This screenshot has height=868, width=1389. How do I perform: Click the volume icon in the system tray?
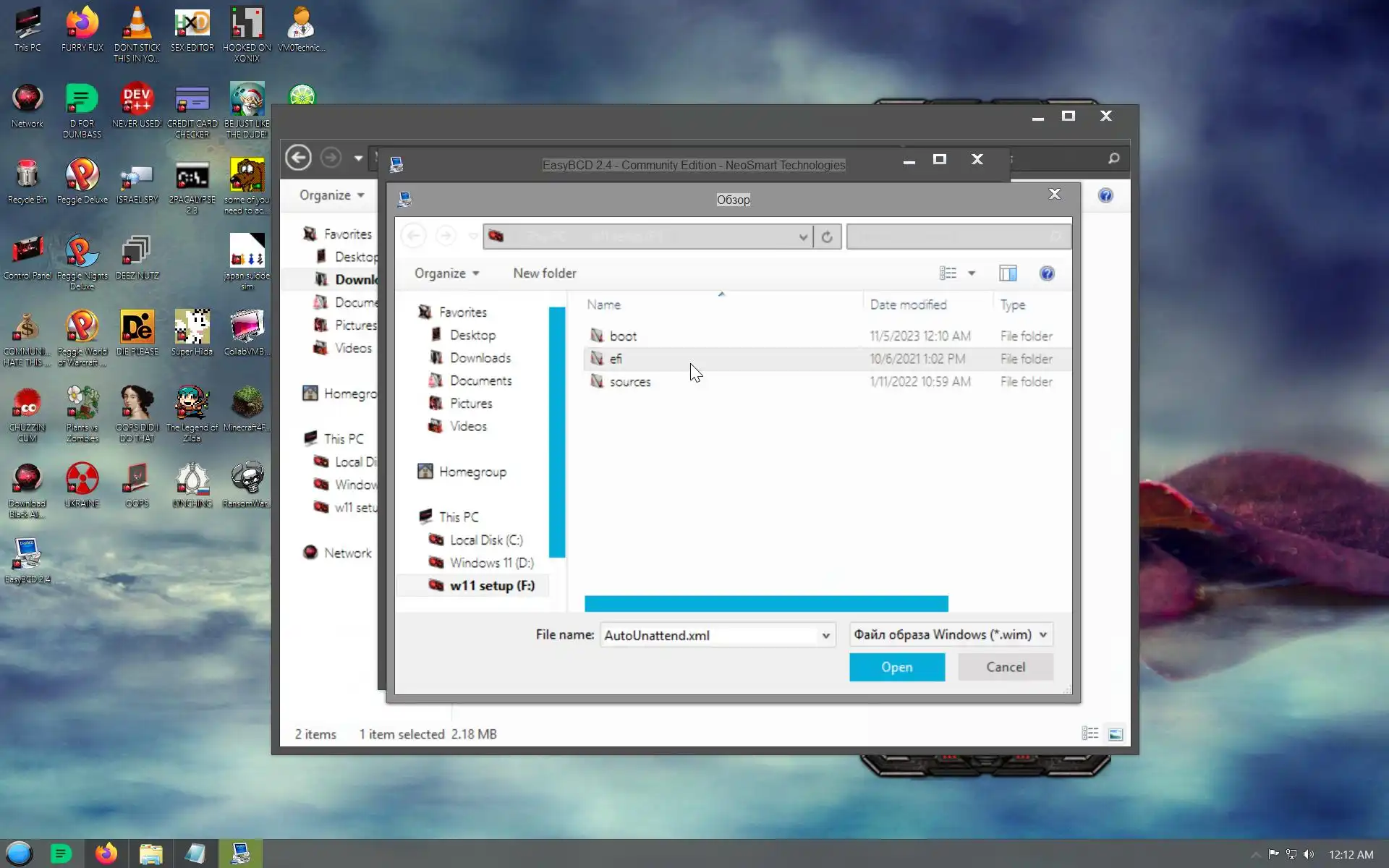click(1309, 854)
